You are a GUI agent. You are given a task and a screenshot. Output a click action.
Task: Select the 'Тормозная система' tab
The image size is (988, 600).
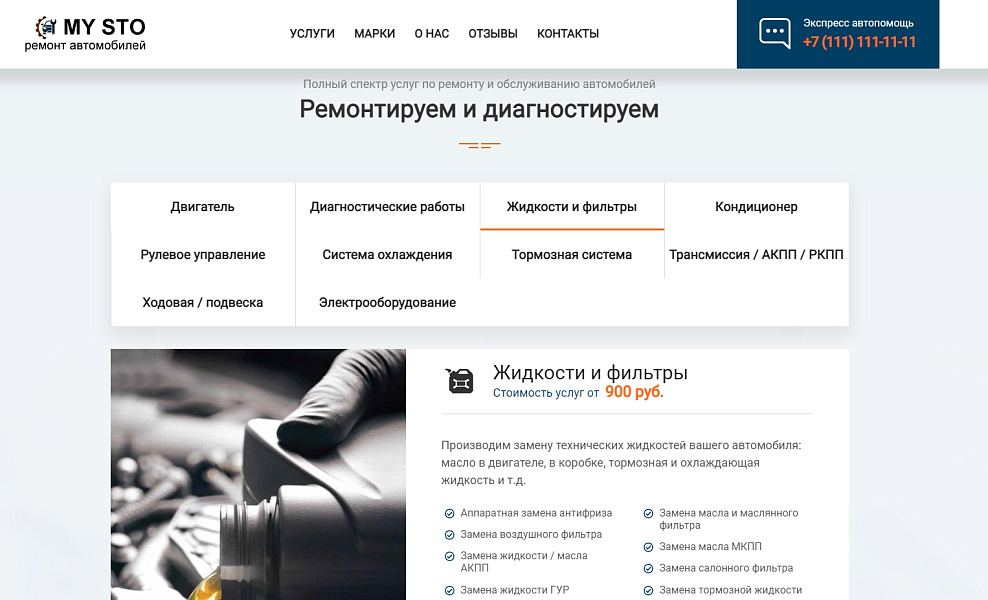tap(572, 255)
